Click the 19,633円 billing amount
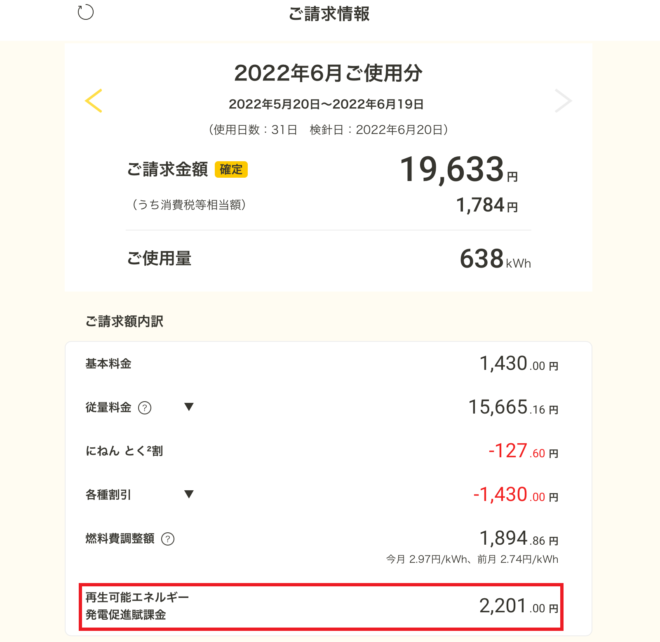Screen dimensions: 660x642 coord(458,170)
